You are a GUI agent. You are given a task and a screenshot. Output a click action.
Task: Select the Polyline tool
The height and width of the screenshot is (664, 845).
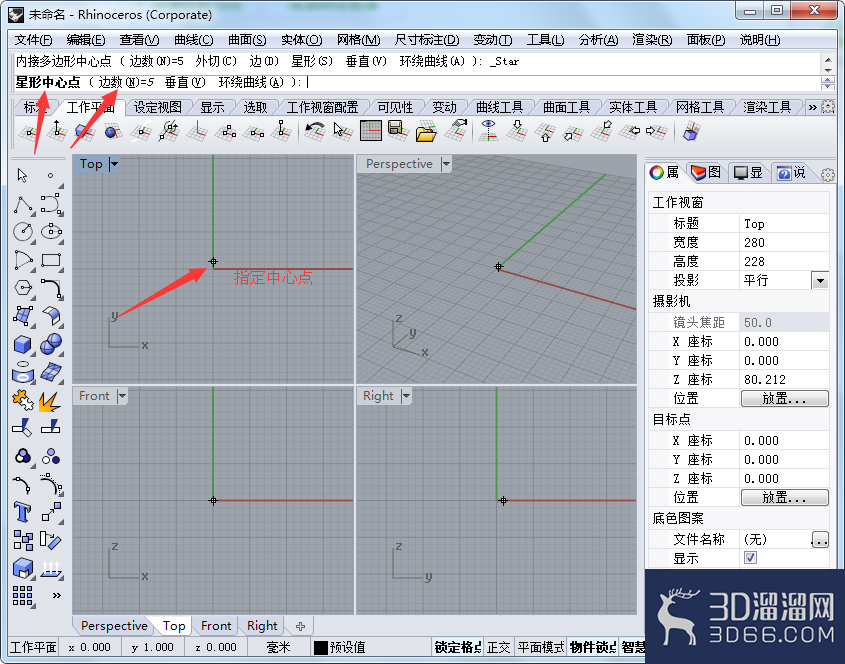point(23,205)
